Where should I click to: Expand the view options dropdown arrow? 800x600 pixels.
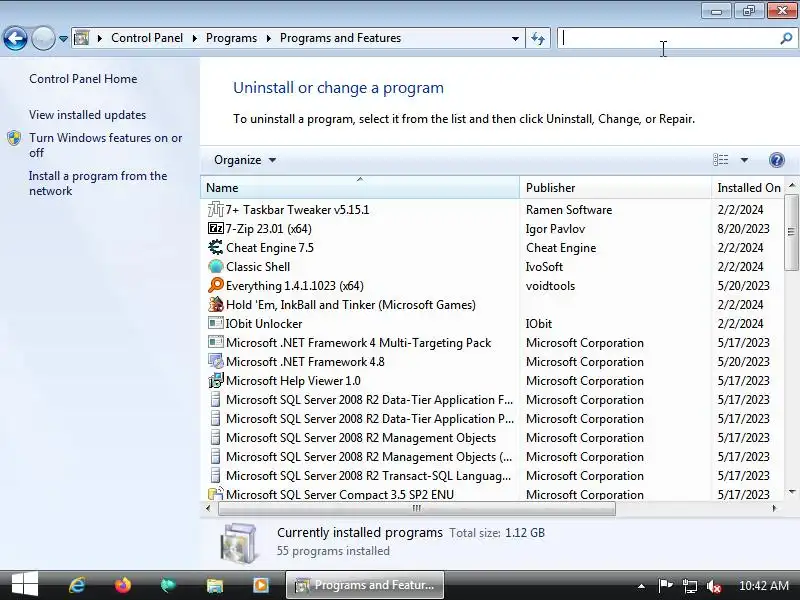(x=744, y=160)
